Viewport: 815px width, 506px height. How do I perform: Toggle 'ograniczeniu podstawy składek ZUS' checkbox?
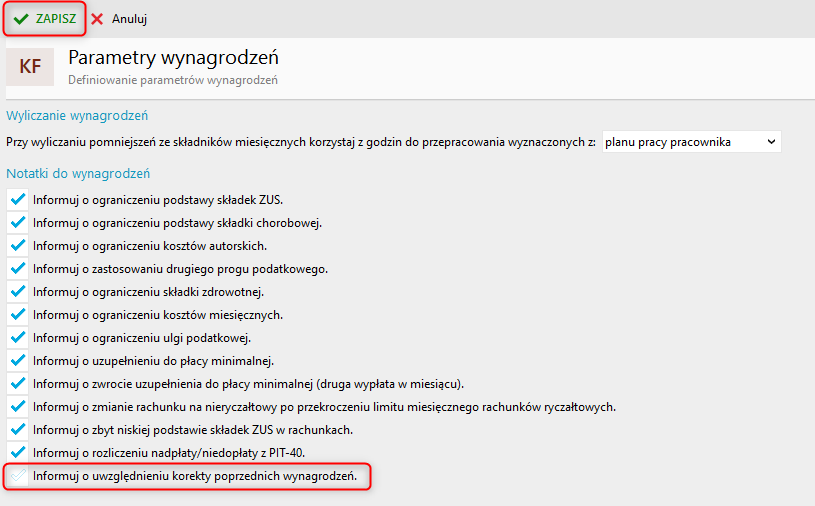coord(17,200)
